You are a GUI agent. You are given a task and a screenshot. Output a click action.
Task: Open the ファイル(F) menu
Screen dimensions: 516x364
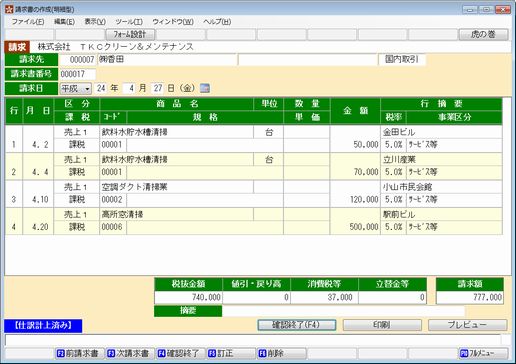pyautogui.click(x=28, y=22)
